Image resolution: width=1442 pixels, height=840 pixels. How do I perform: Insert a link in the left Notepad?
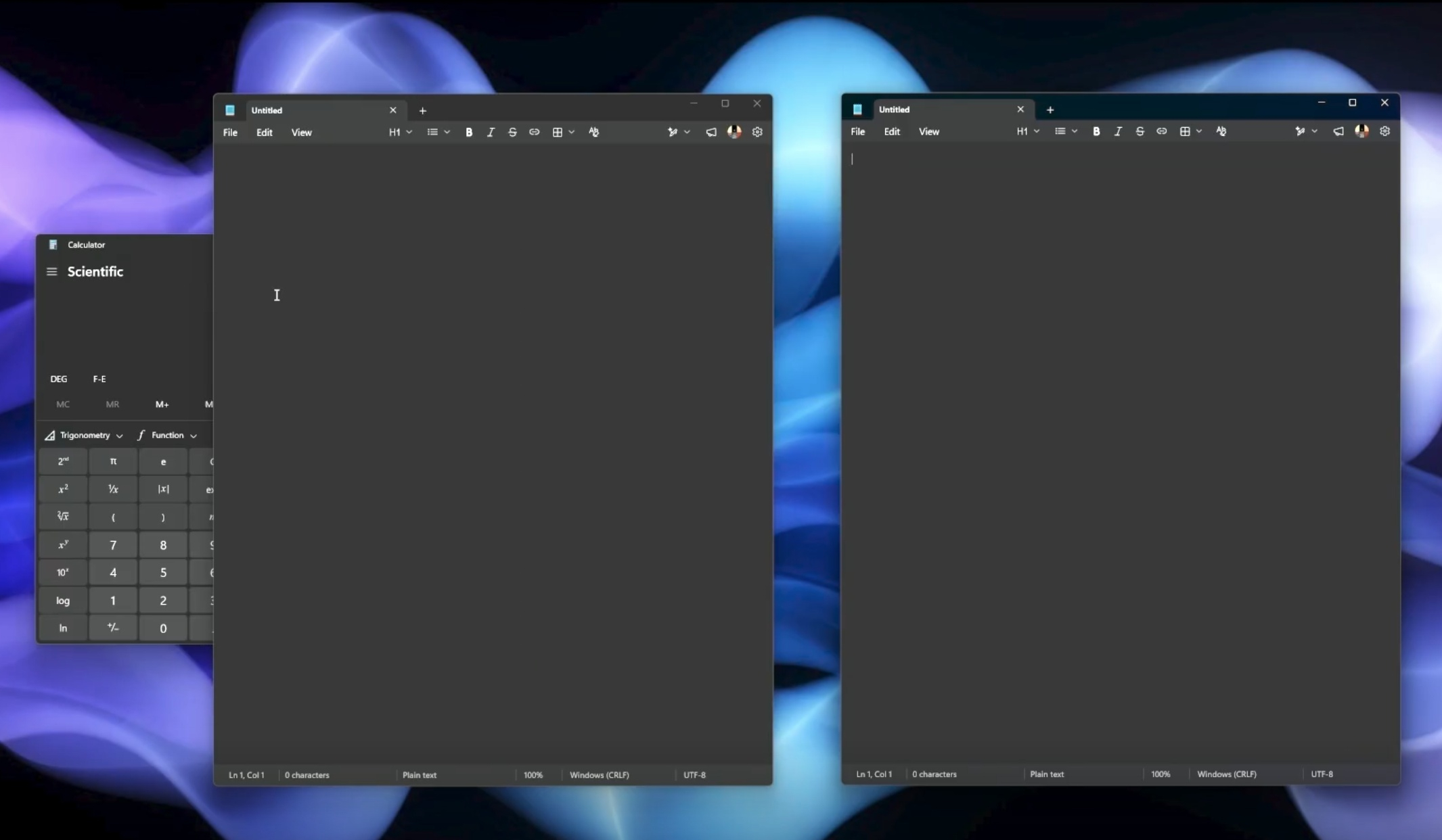pos(534,133)
